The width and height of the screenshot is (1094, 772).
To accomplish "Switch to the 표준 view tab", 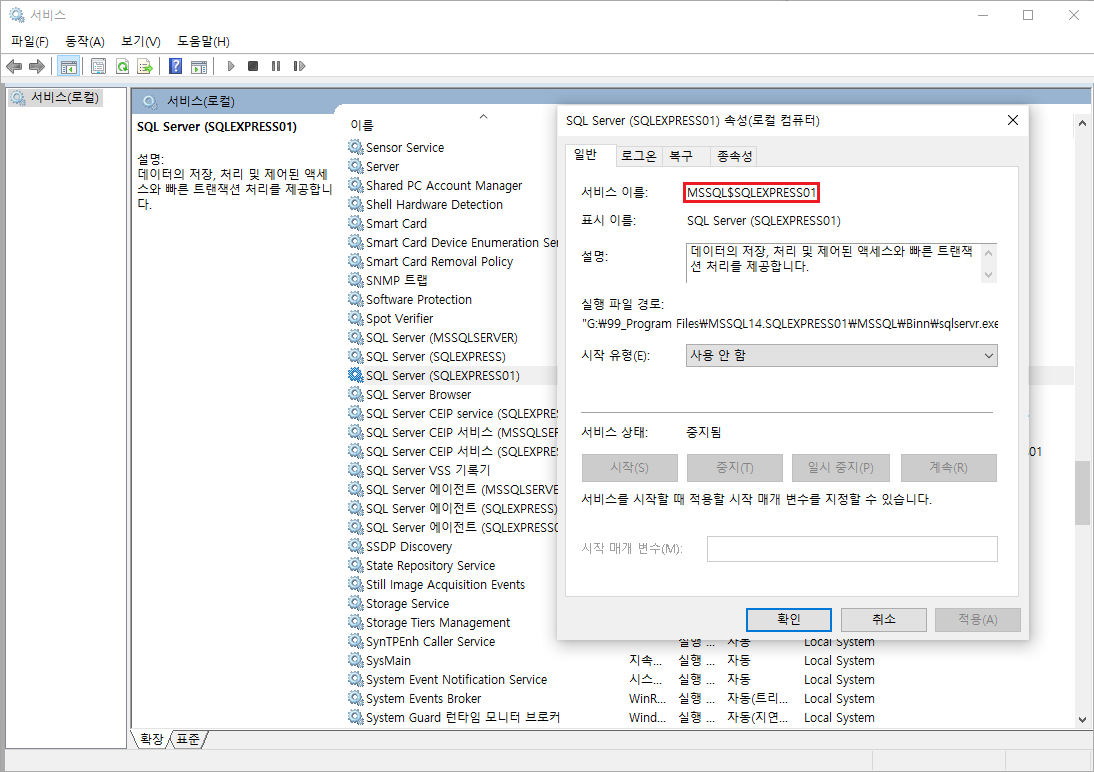I will [188, 738].
